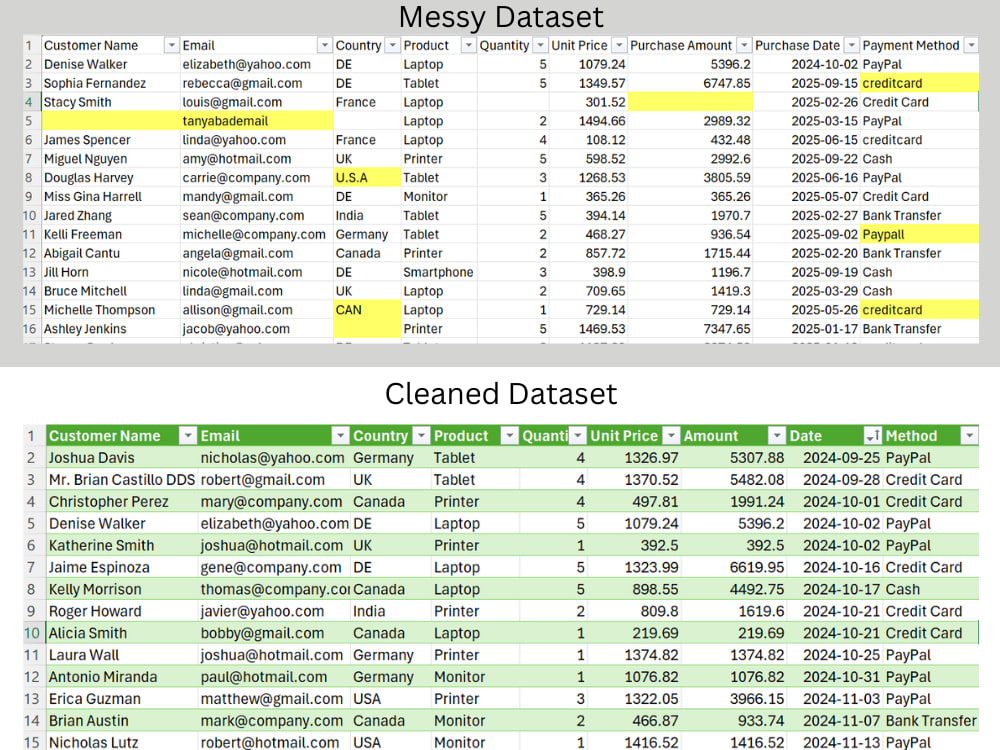Open Product filter dropdown in messy dataset

(x=469, y=45)
